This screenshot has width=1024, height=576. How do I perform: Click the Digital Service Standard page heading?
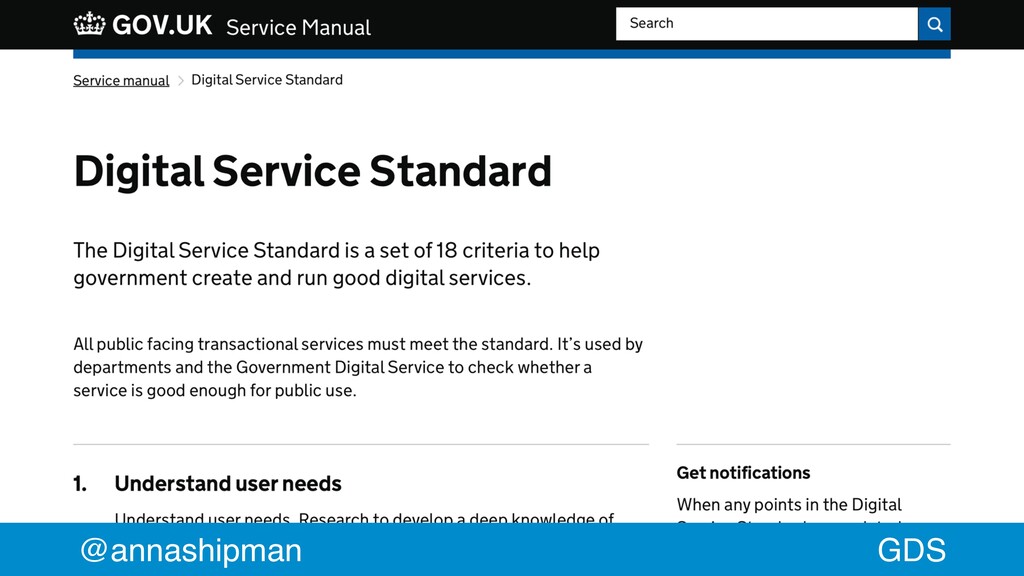[313, 171]
